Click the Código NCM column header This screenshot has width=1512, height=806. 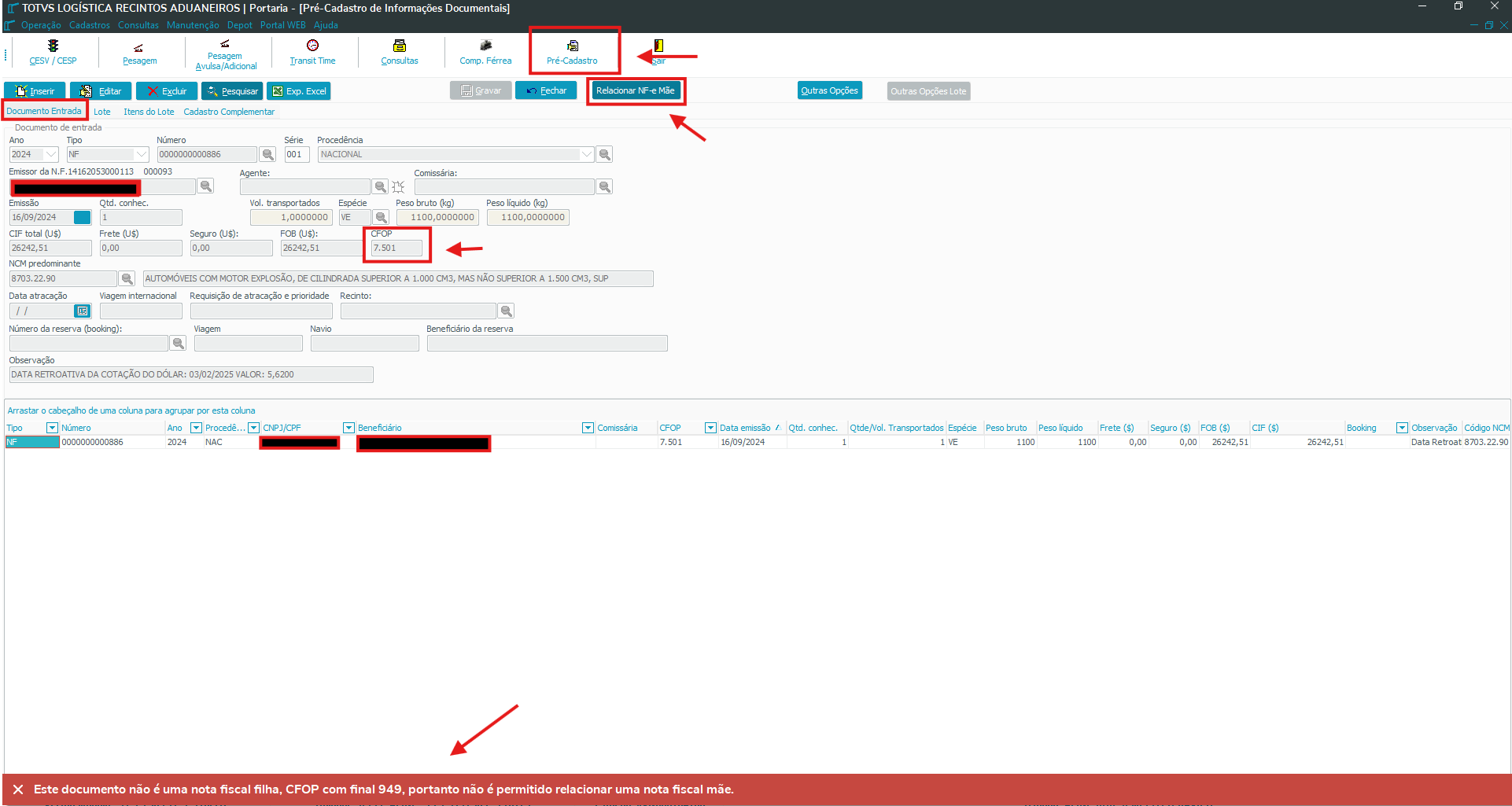[1487, 428]
